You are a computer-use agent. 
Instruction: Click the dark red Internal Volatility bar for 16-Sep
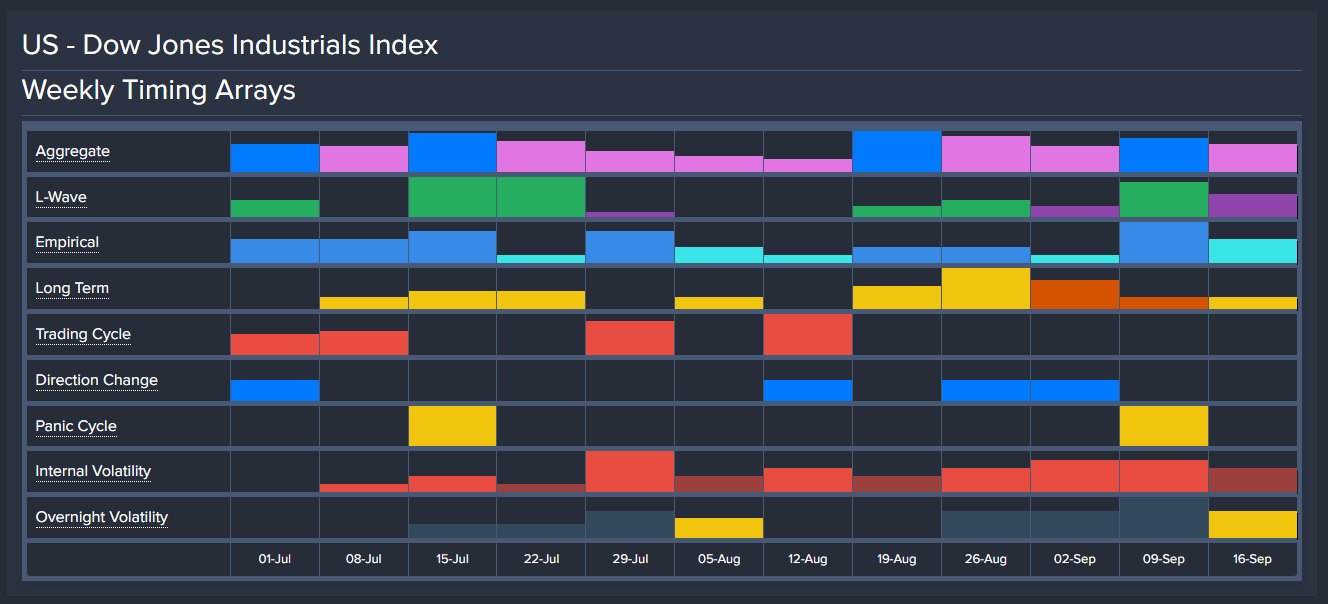point(1253,480)
